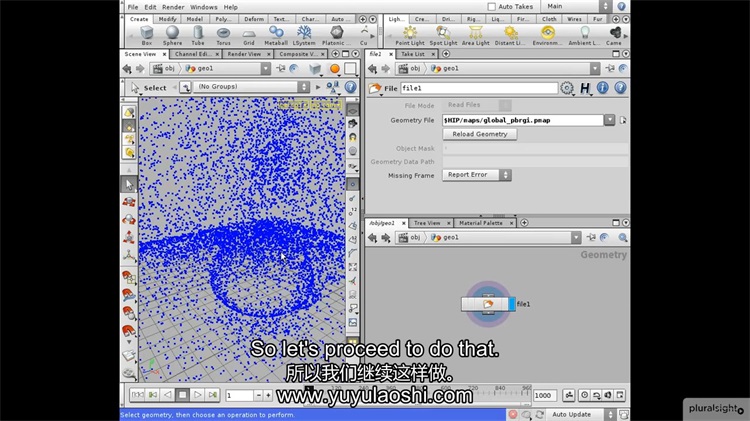Viewport: 750px width, 421px height.
Task: Open the parameter gear menu for file1
Action: [x=567, y=88]
